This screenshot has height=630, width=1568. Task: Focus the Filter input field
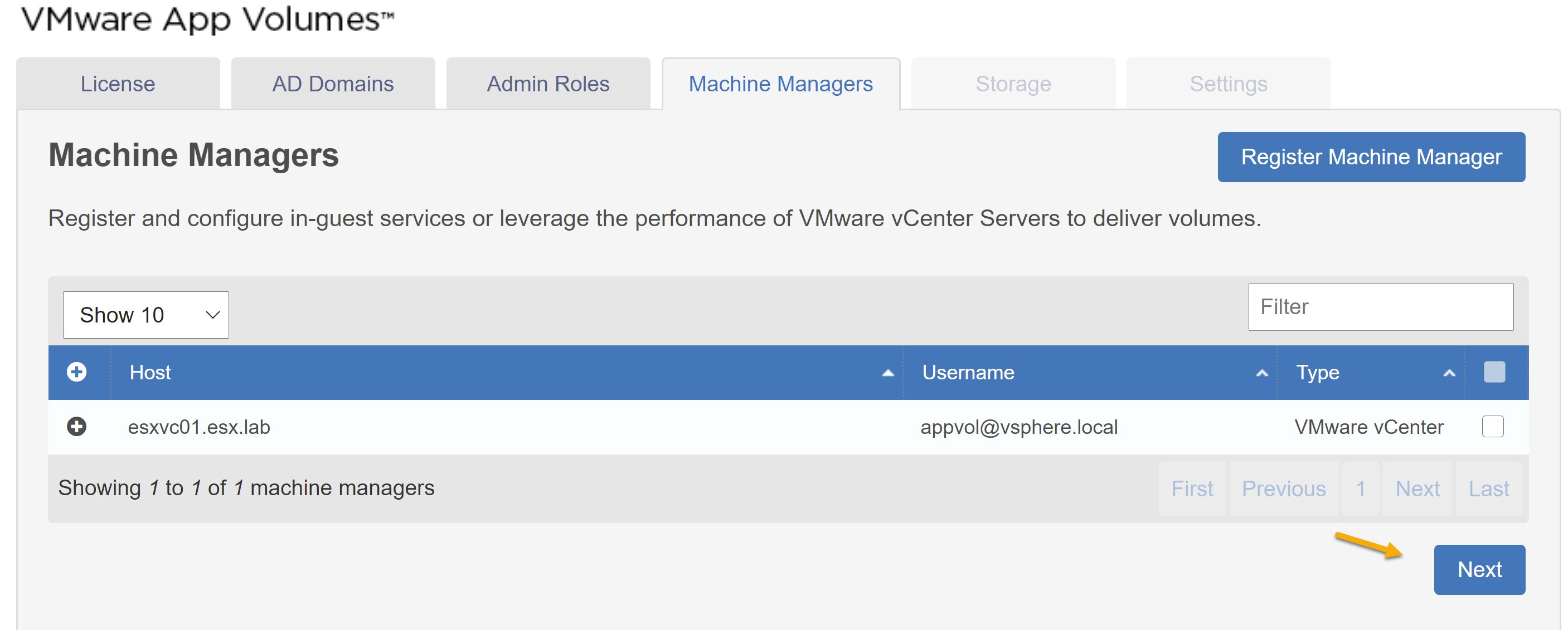pyautogui.click(x=1381, y=307)
